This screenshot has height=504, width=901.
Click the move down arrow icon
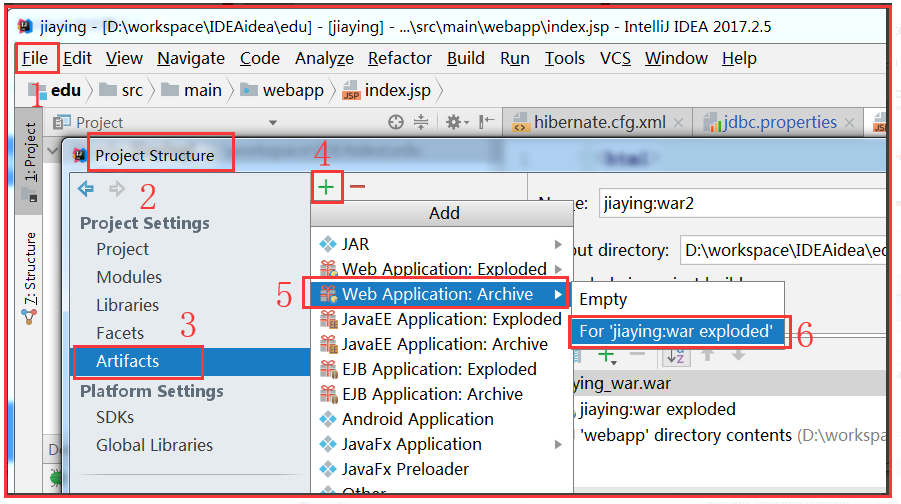pos(739,356)
